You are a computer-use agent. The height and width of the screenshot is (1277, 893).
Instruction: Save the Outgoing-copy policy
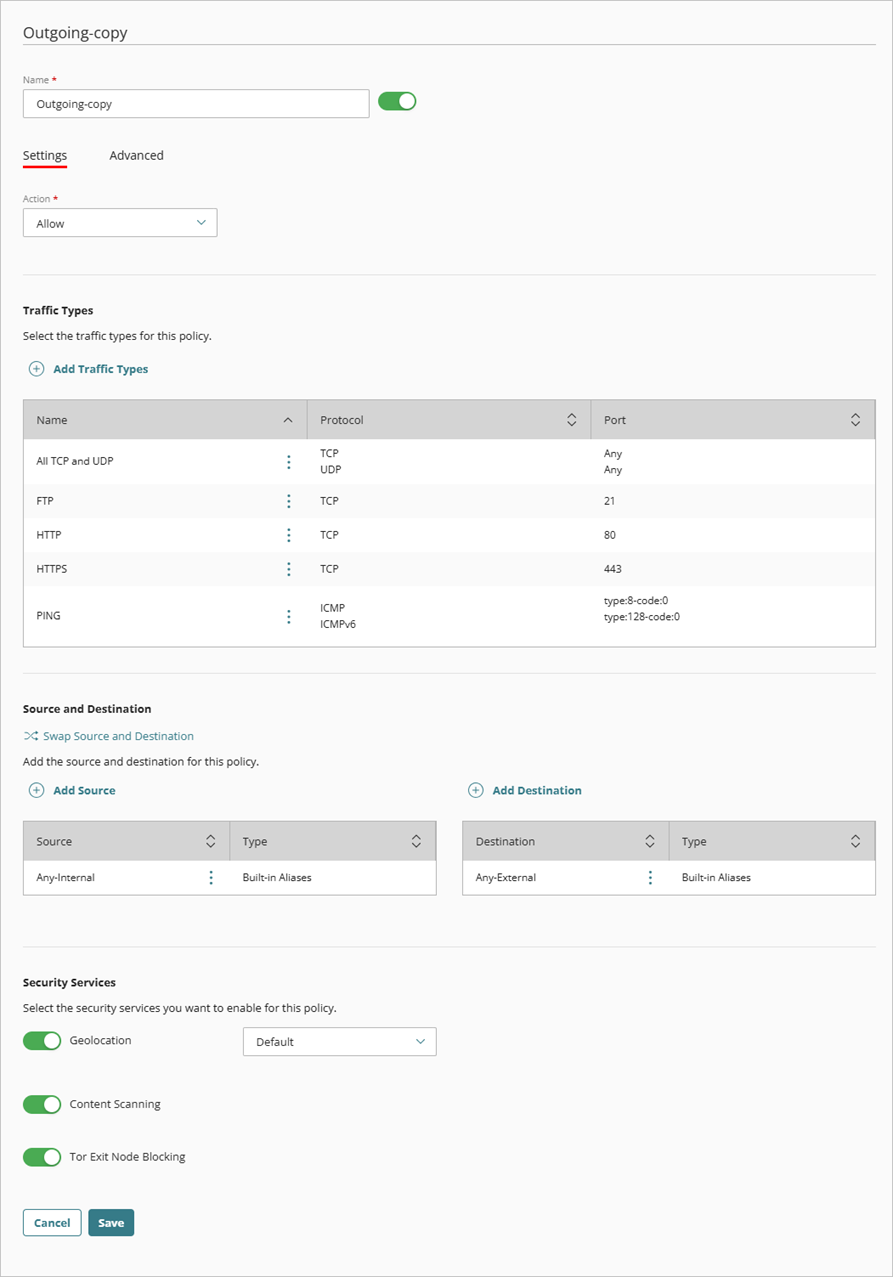pos(110,1222)
